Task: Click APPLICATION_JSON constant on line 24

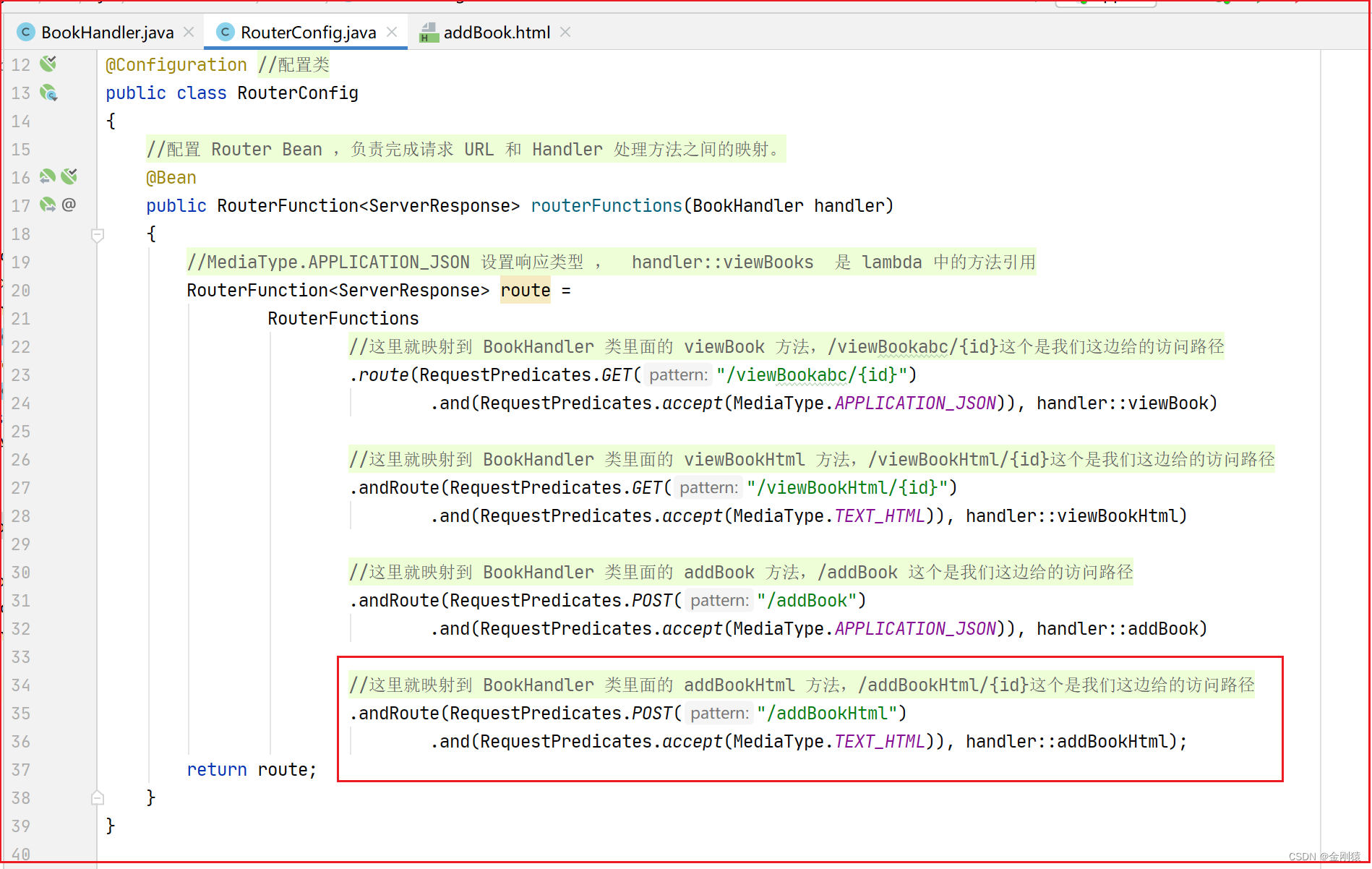Action: coord(916,403)
